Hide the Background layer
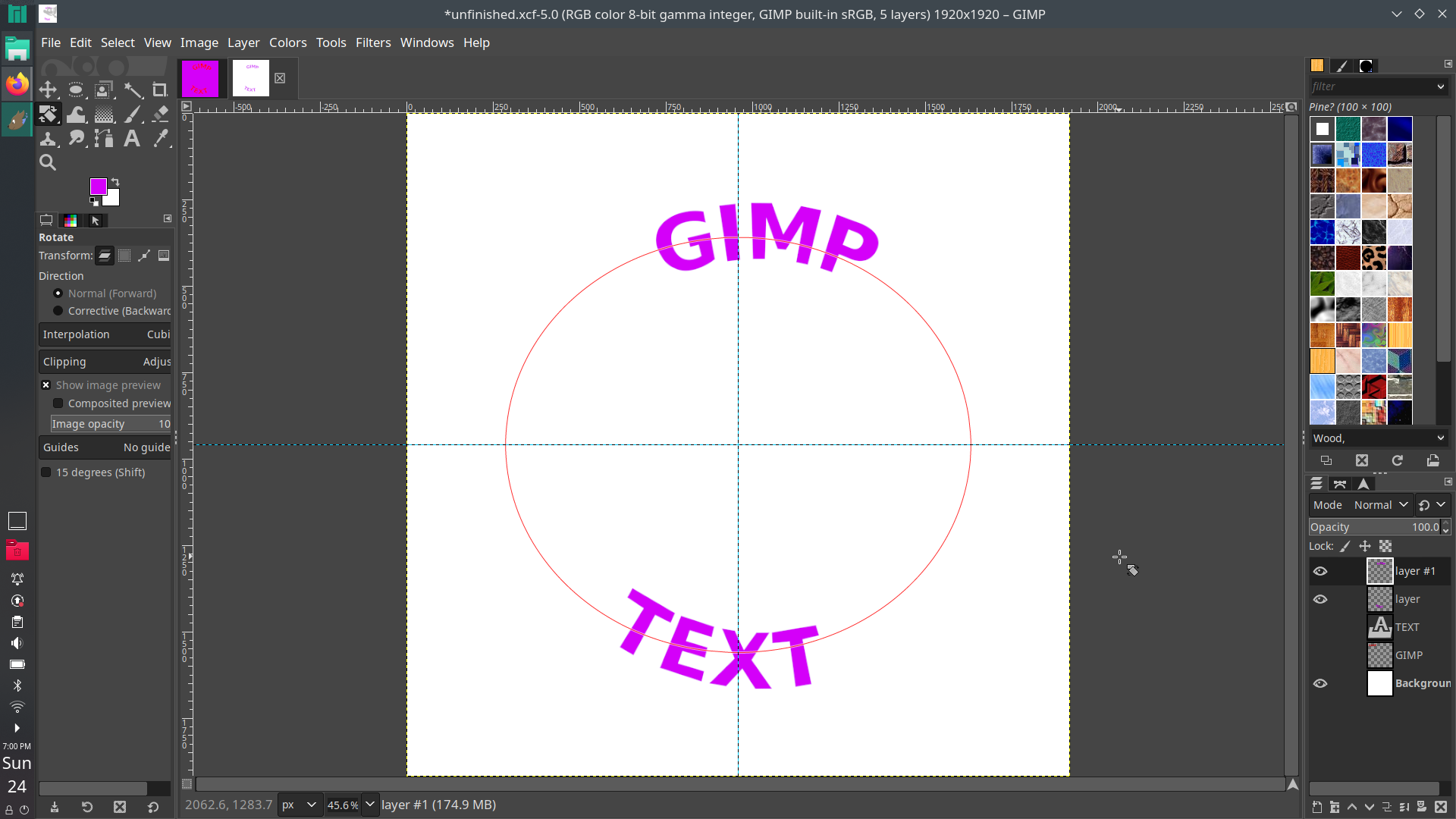Screen dimensions: 1456x819 point(1320,683)
